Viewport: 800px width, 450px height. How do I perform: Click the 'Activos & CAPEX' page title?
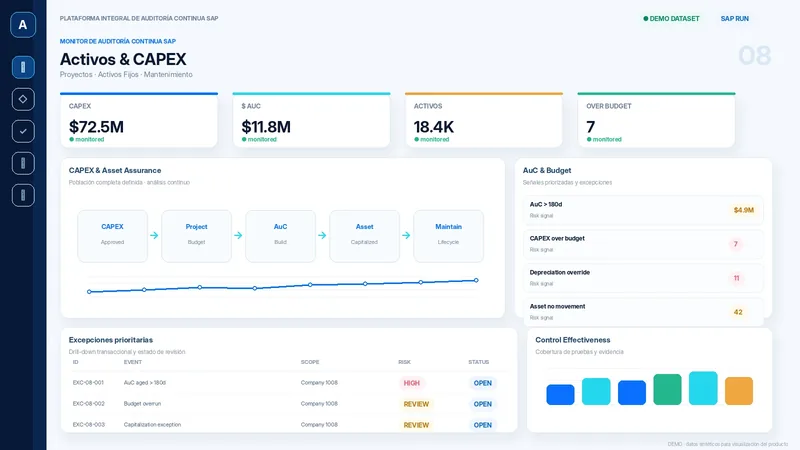(x=123, y=59)
